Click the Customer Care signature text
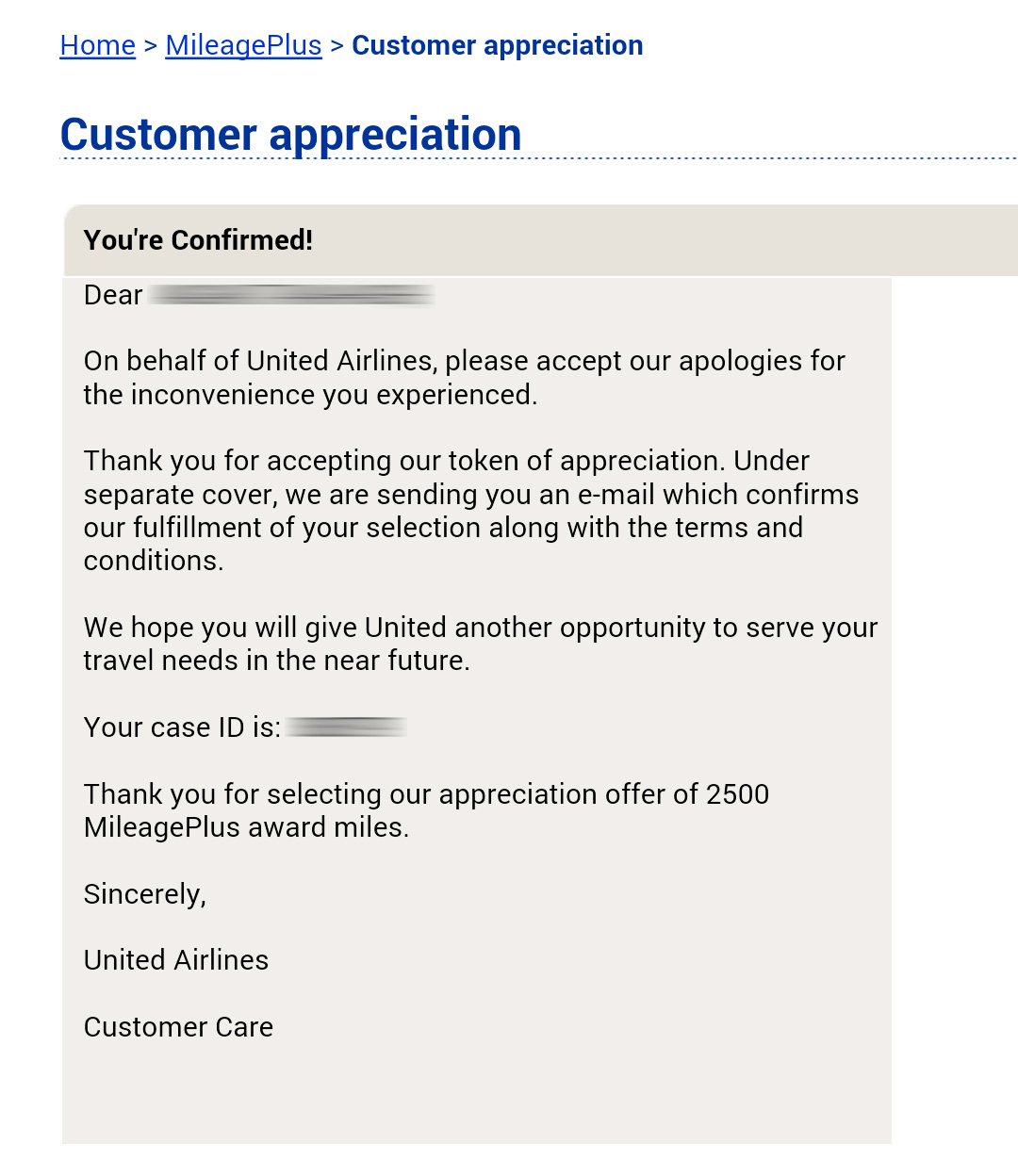 (178, 1027)
